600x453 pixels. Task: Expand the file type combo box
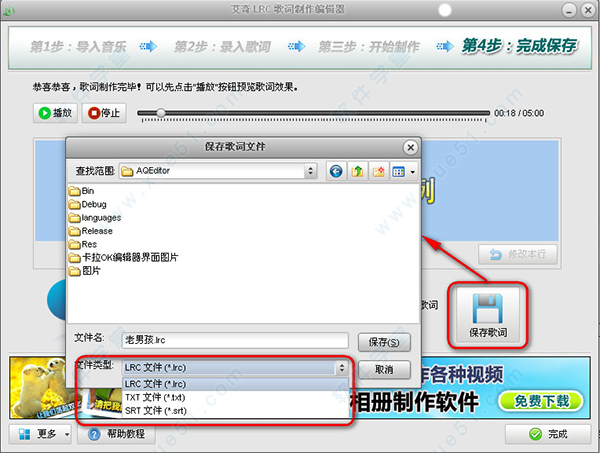click(x=341, y=368)
